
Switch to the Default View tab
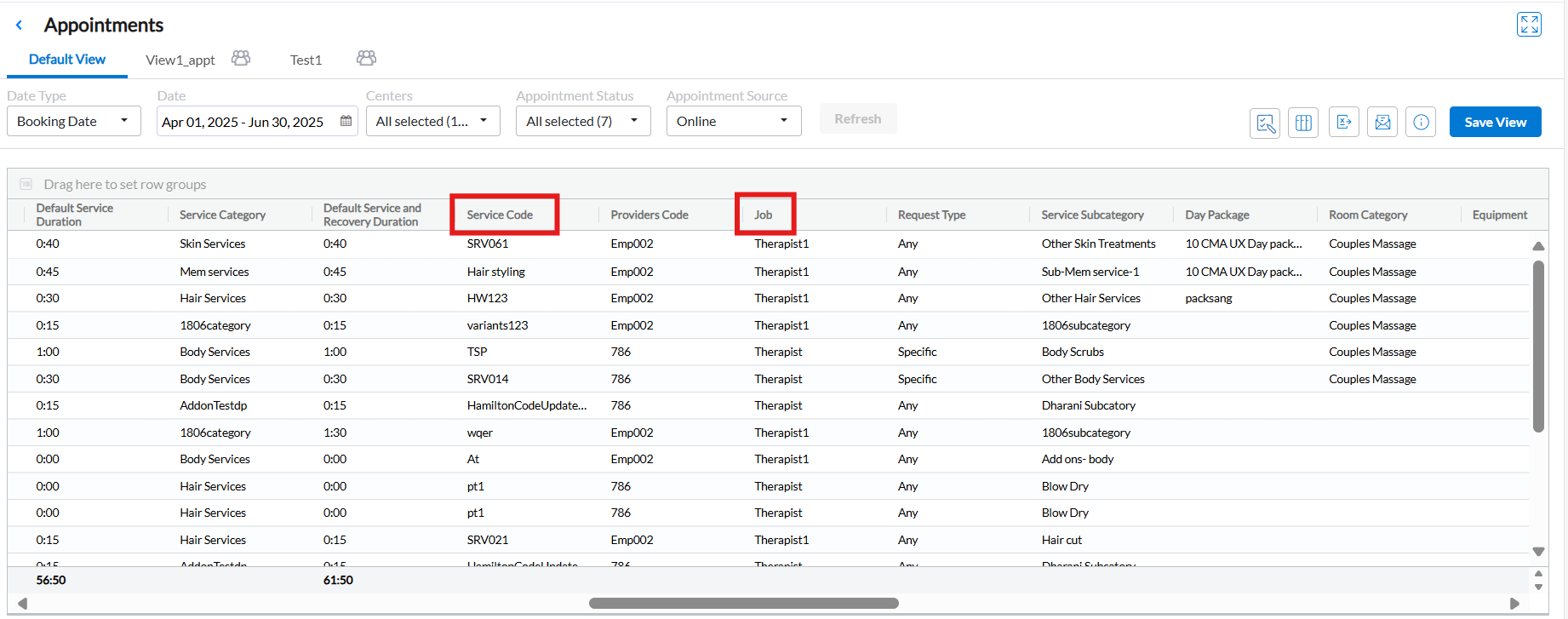(x=67, y=60)
